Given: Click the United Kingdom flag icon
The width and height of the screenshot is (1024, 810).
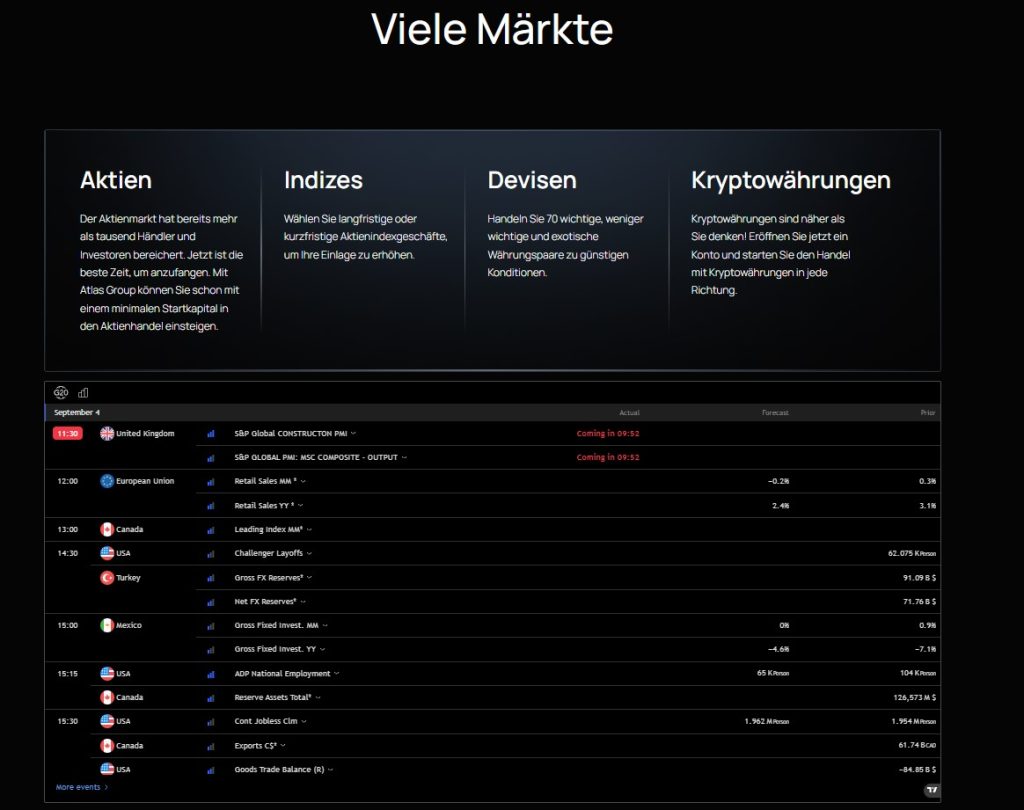Looking at the screenshot, I should tap(107, 433).
